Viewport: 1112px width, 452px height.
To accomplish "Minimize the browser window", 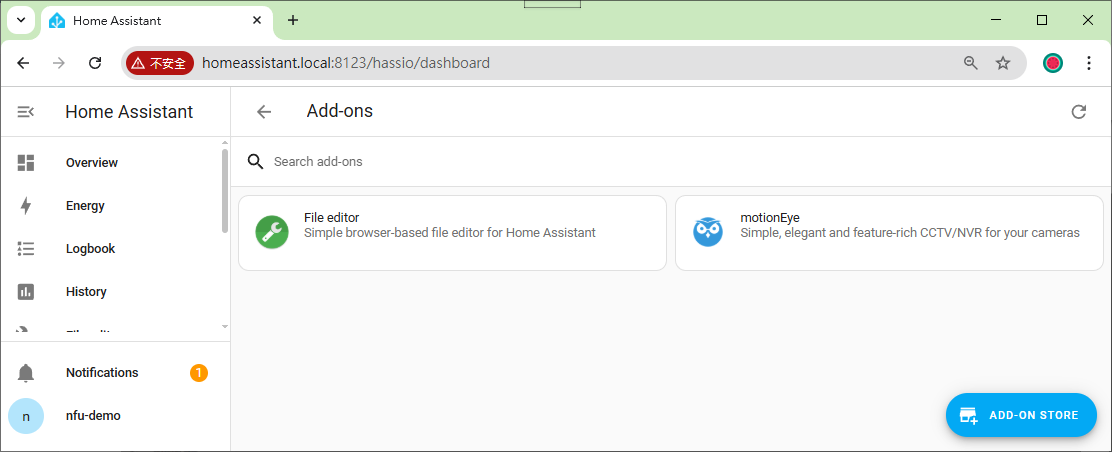I will [996, 20].
